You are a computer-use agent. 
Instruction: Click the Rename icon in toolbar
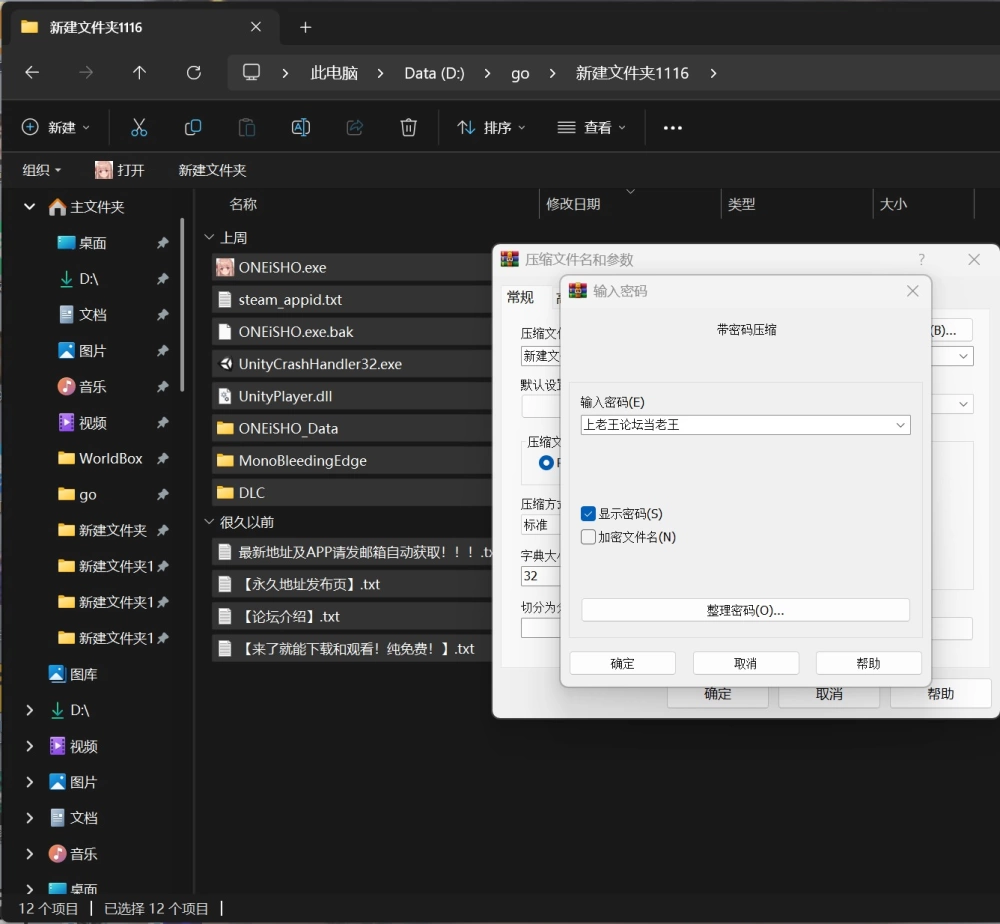pyautogui.click(x=300, y=128)
